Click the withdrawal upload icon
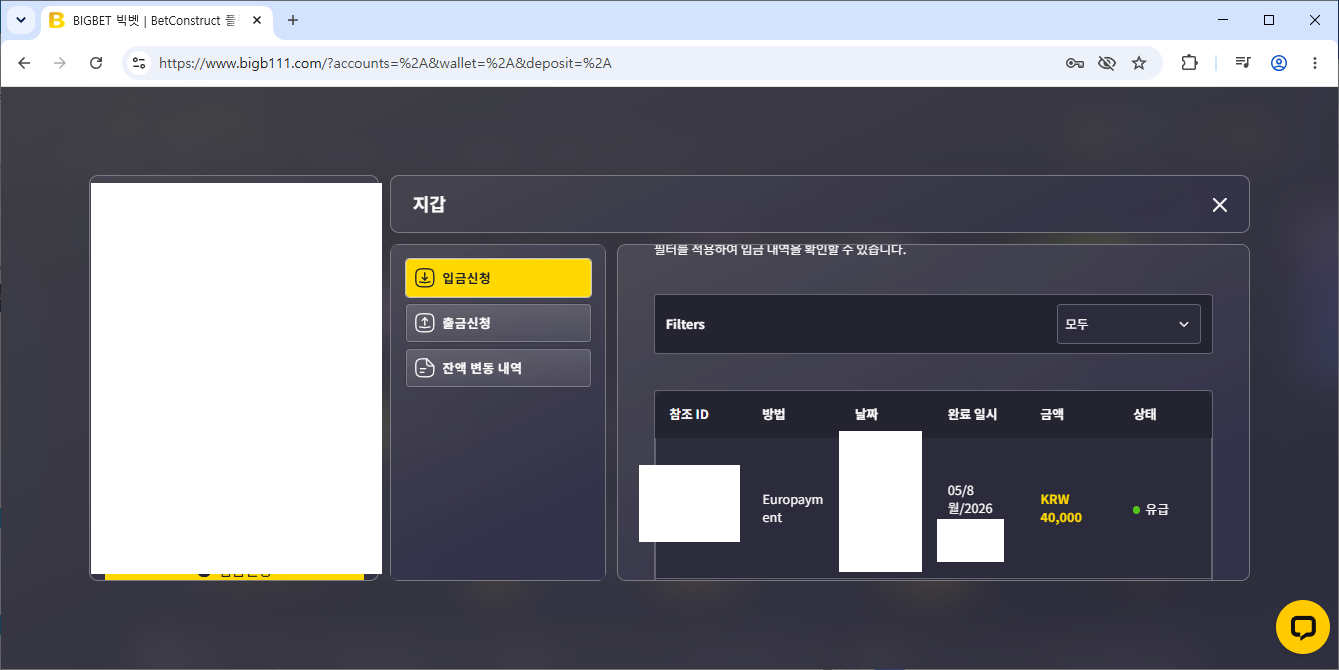Viewport: 1339px width, 670px height. 424,323
